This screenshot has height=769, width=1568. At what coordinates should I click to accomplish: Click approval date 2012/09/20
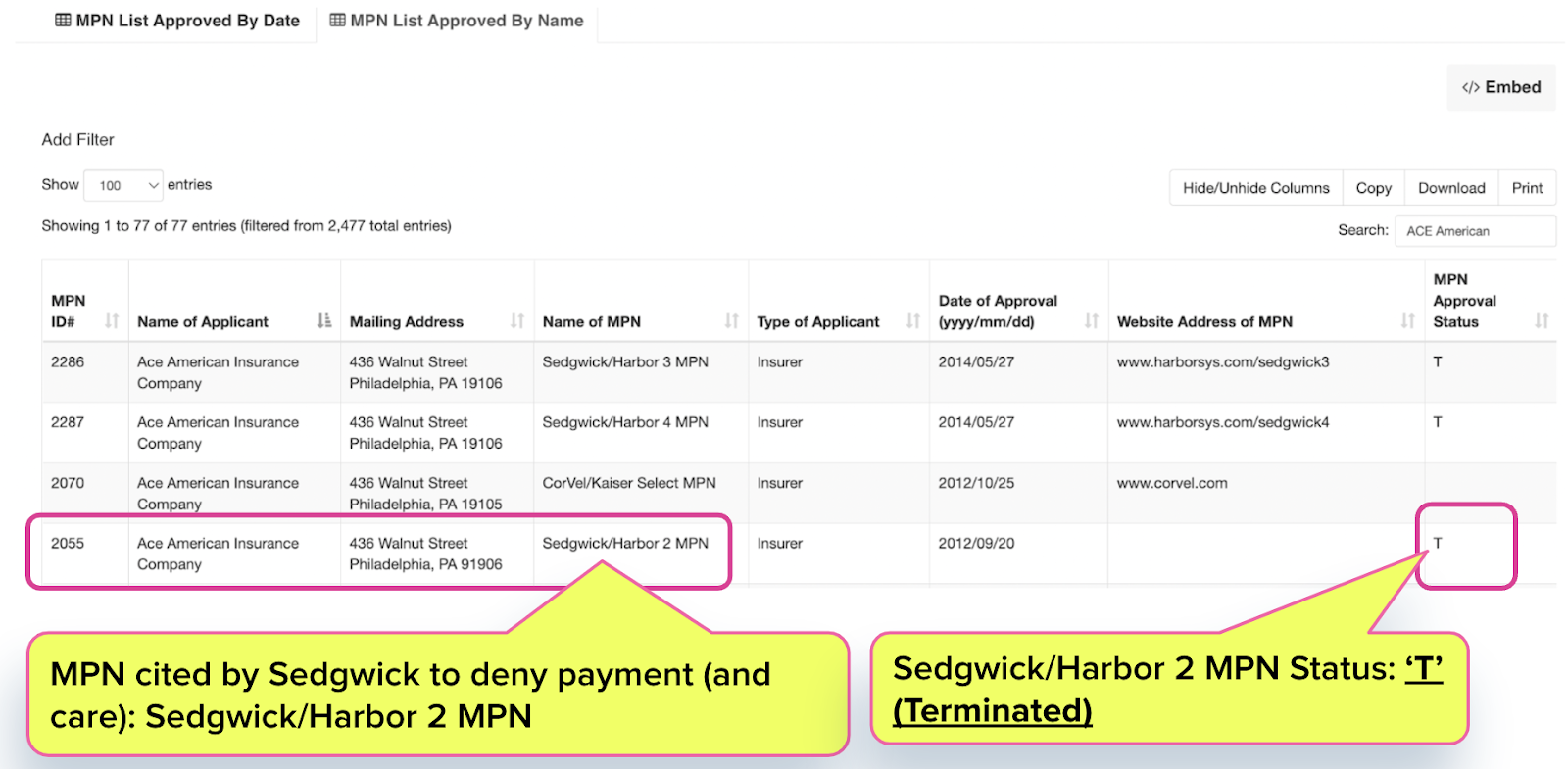[976, 543]
